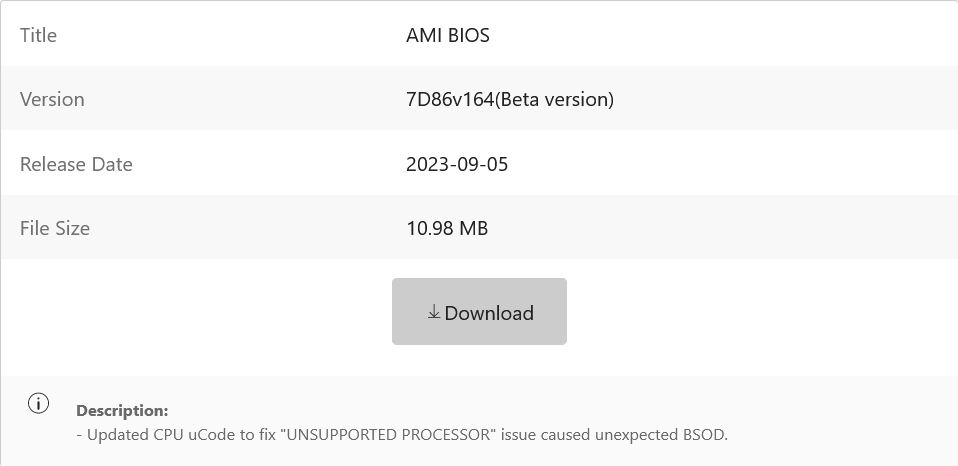Select the AMI BIOS title text

(x=448, y=36)
